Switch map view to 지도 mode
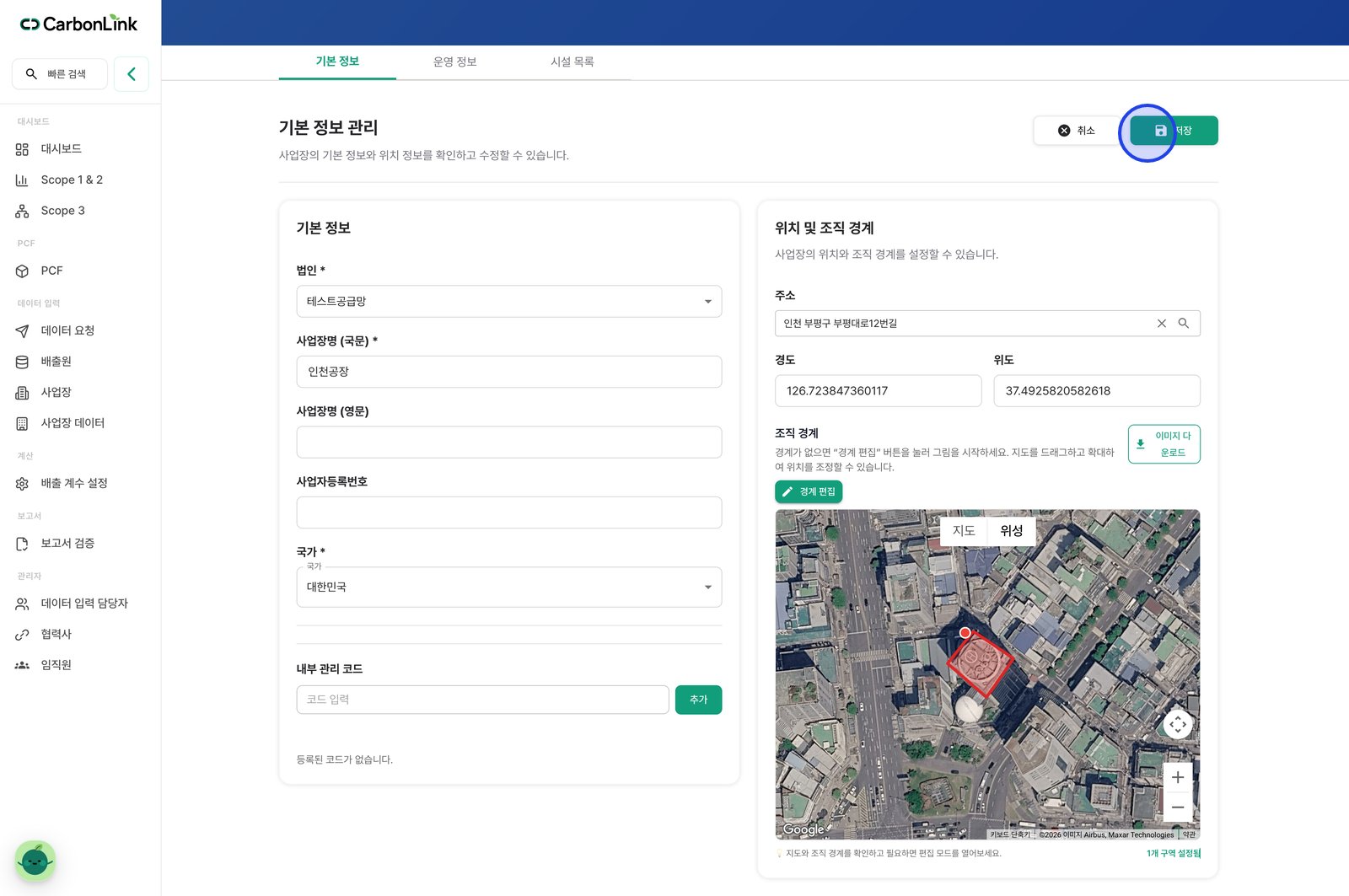The height and width of the screenshot is (896, 1349). point(964,531)
